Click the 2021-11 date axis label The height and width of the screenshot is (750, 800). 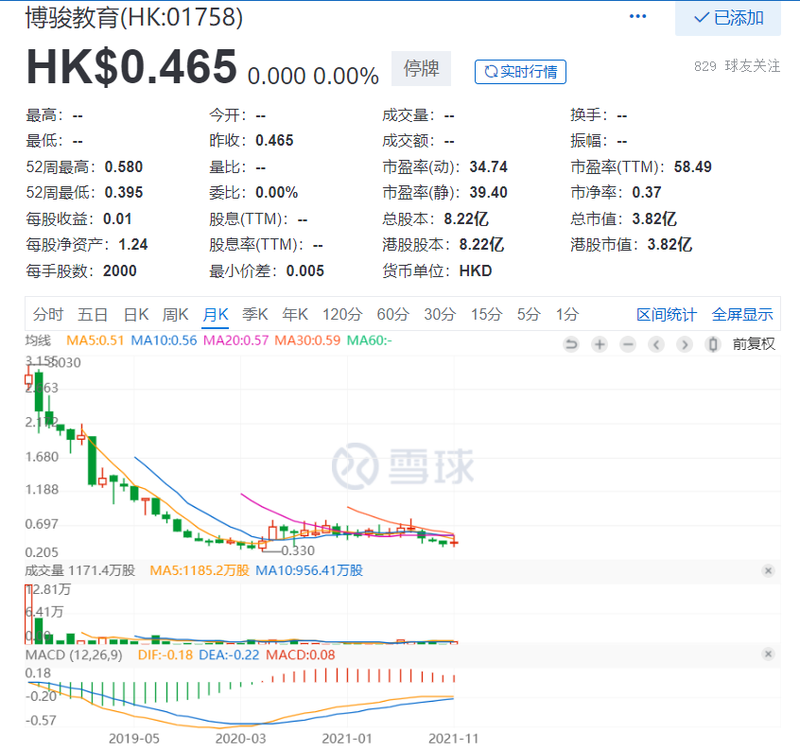pyautogui.click(x=454, y=738)
